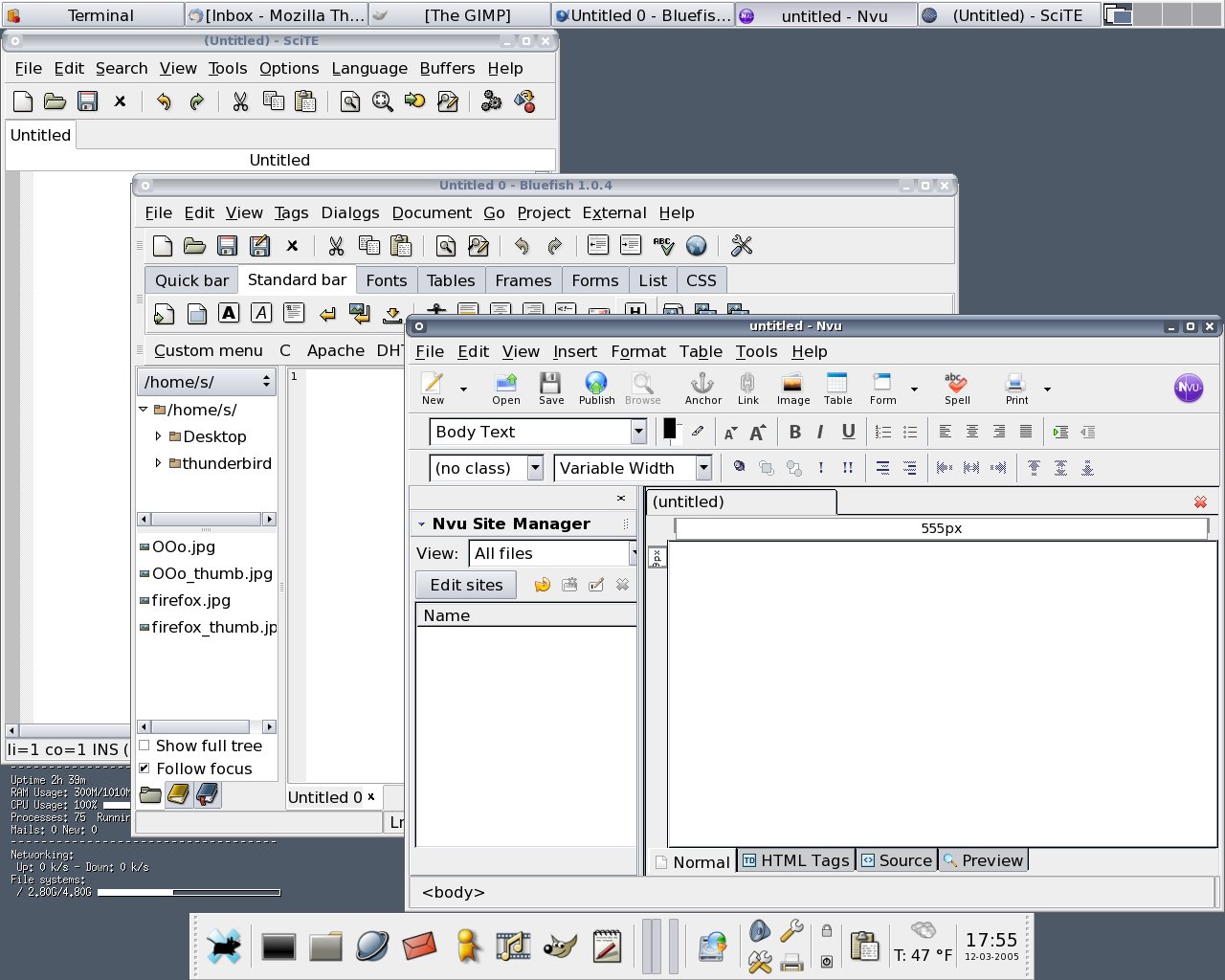Click the find icon in SciTE toolbar

350,100
